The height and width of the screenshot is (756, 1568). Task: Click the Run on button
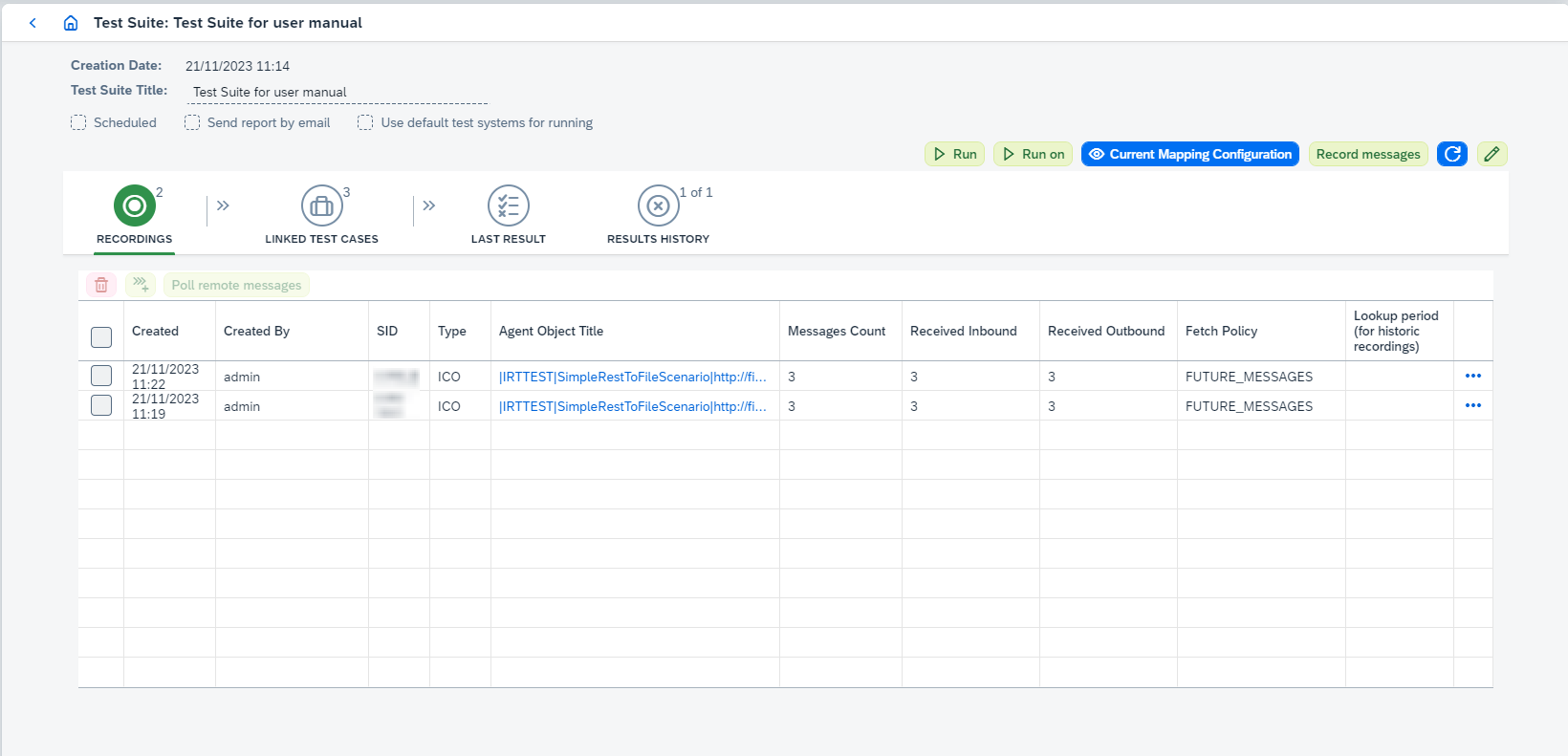(1033, 154)
